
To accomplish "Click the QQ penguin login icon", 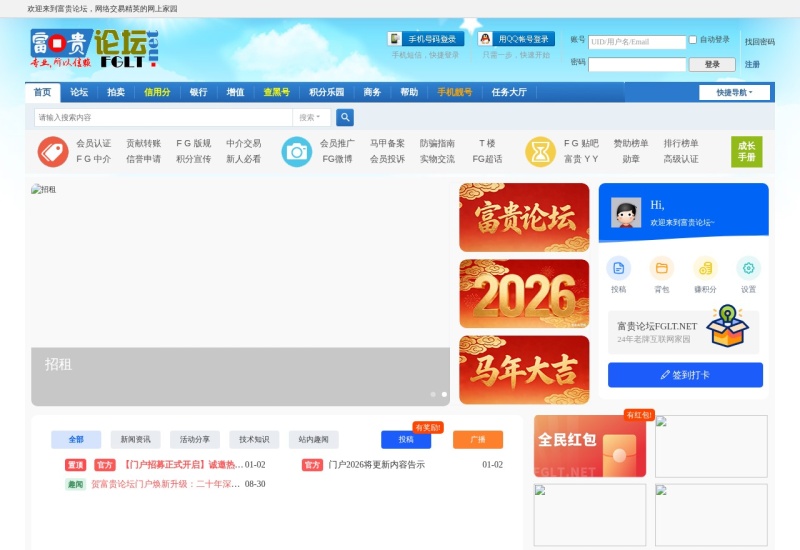I will coord(485,39).
